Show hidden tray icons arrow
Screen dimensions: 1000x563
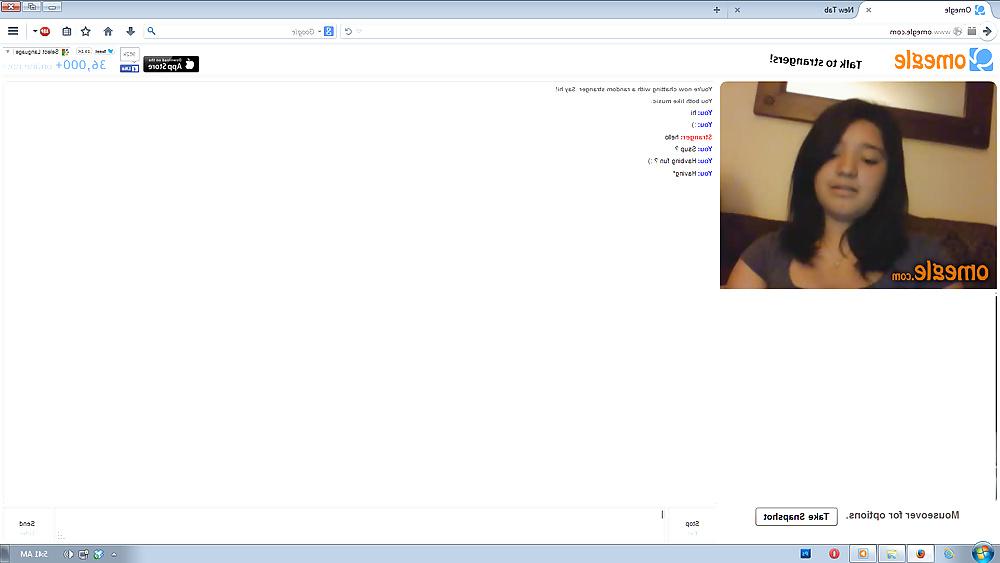click(x=114, y=555)
